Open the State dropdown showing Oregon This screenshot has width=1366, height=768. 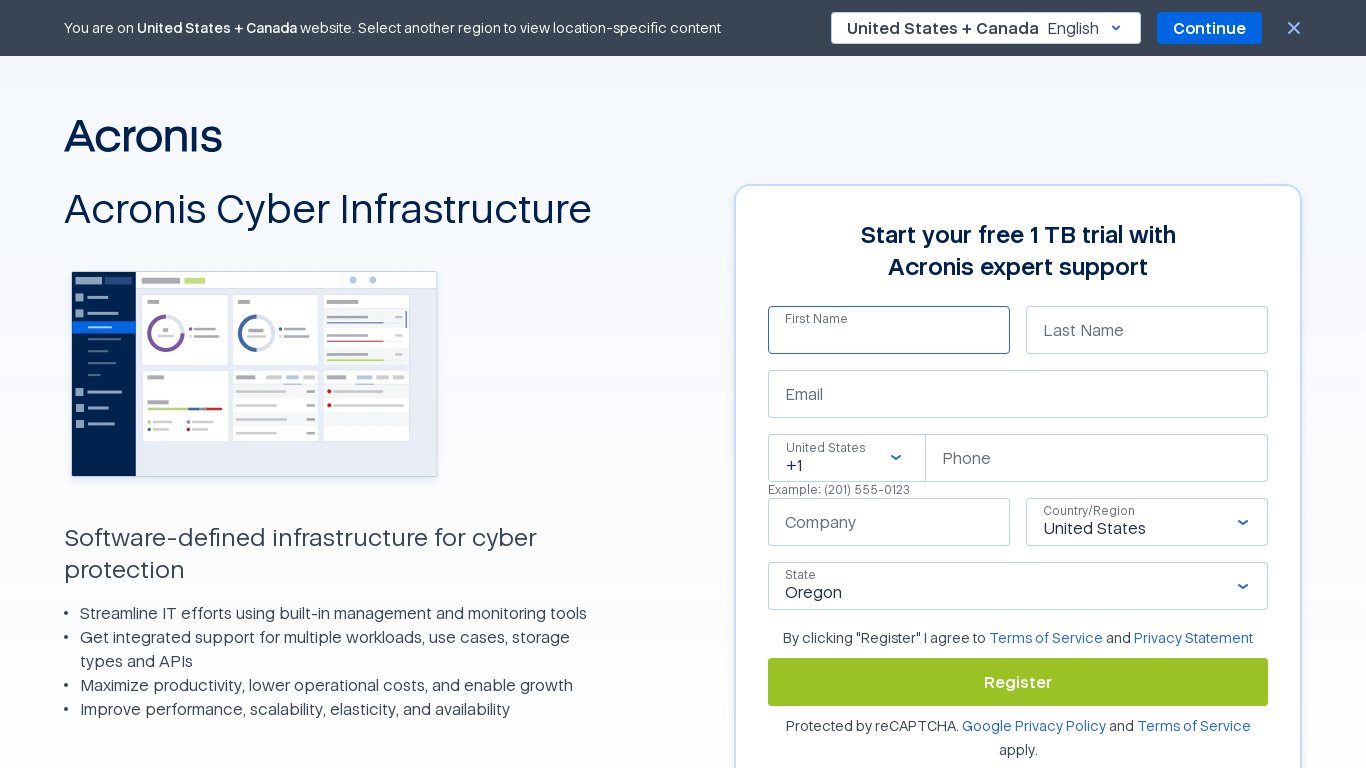1017,586
